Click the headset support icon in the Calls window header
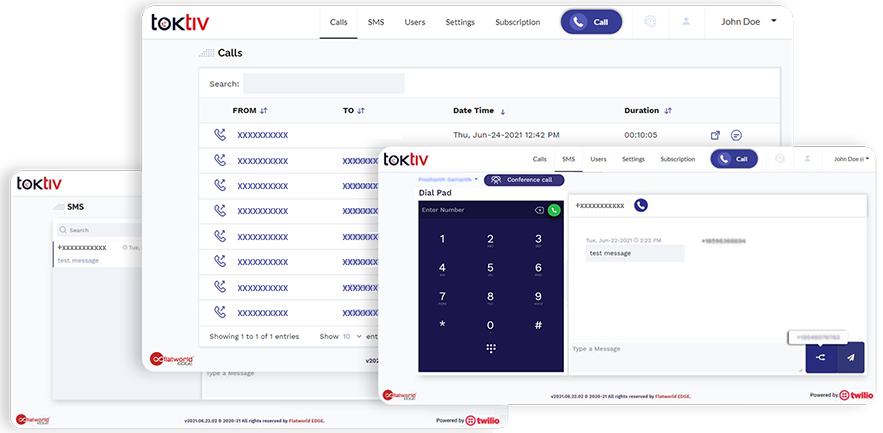883x433 pixels. pos(650,21)
